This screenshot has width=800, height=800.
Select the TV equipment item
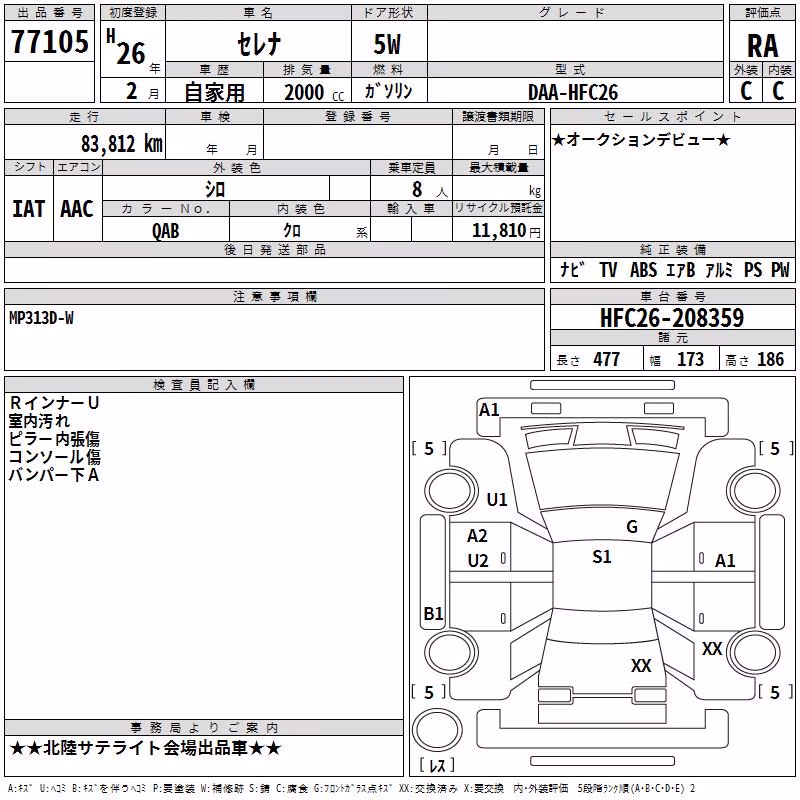[x=608, y=269]
